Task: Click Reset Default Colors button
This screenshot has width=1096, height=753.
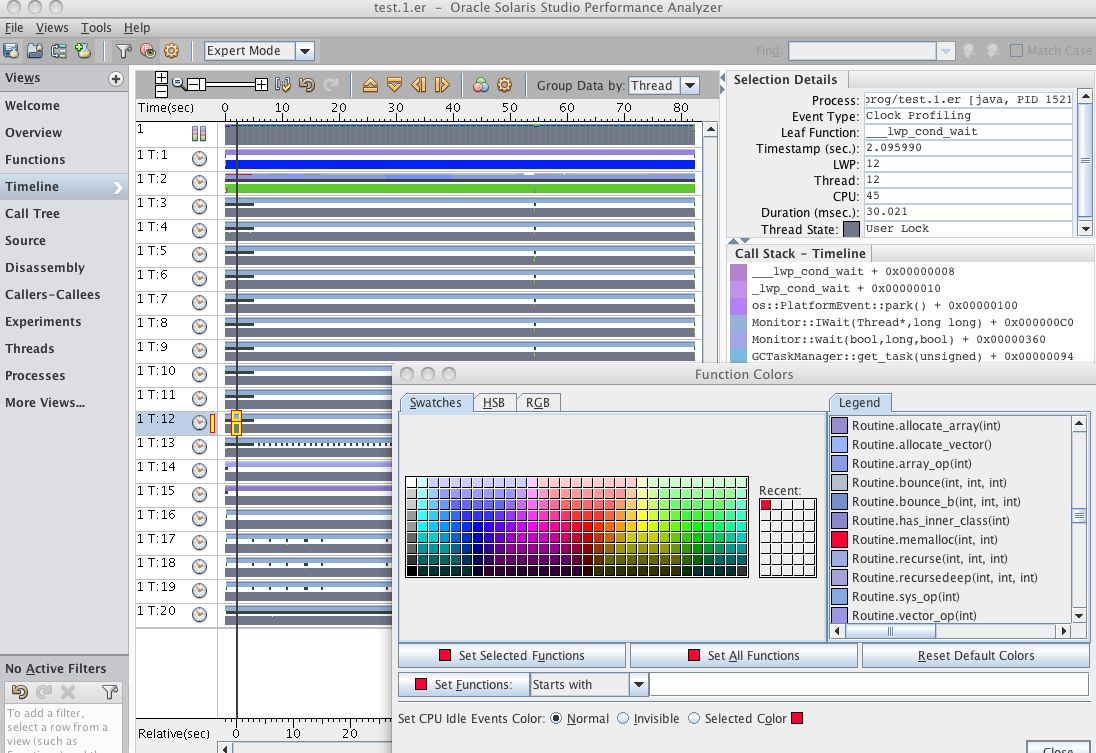Action: click(976, 655)
